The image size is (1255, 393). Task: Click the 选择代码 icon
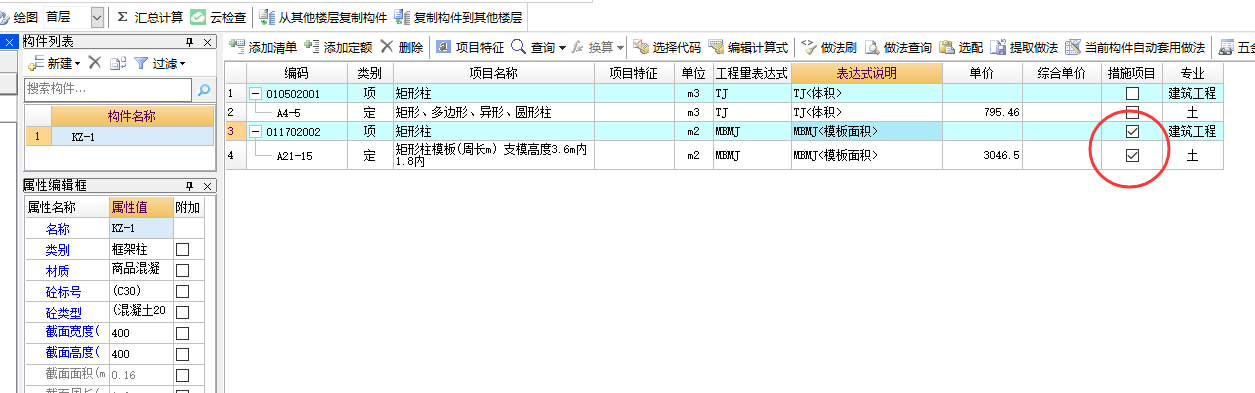click(x=640, y=46)
